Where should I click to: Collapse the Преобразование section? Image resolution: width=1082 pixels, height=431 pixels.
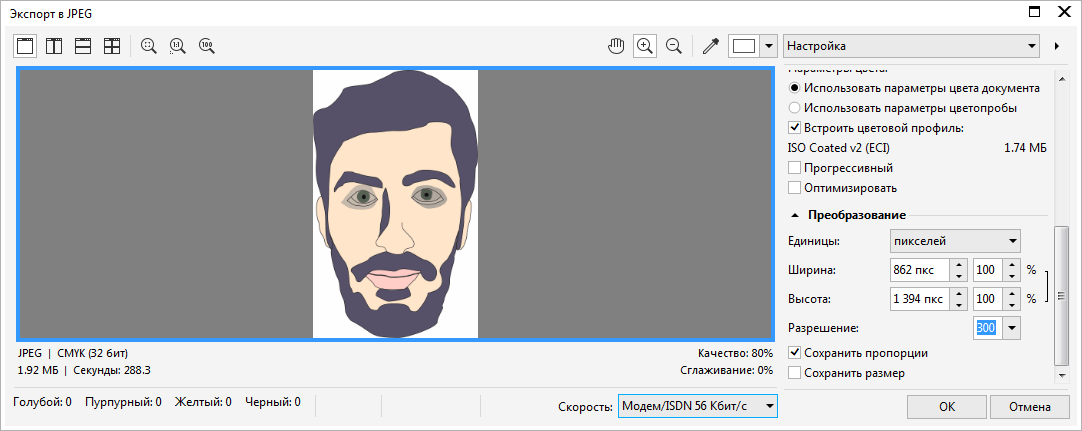click(795, 215)
